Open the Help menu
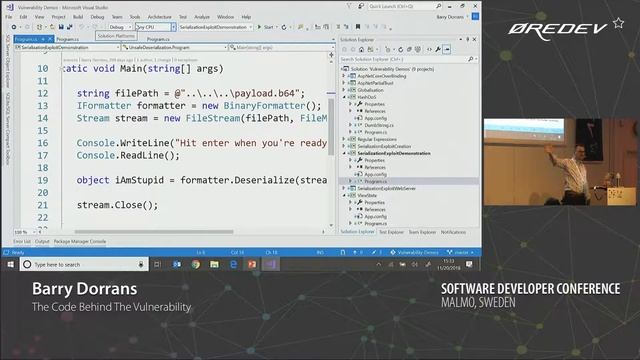 [246, 17]
